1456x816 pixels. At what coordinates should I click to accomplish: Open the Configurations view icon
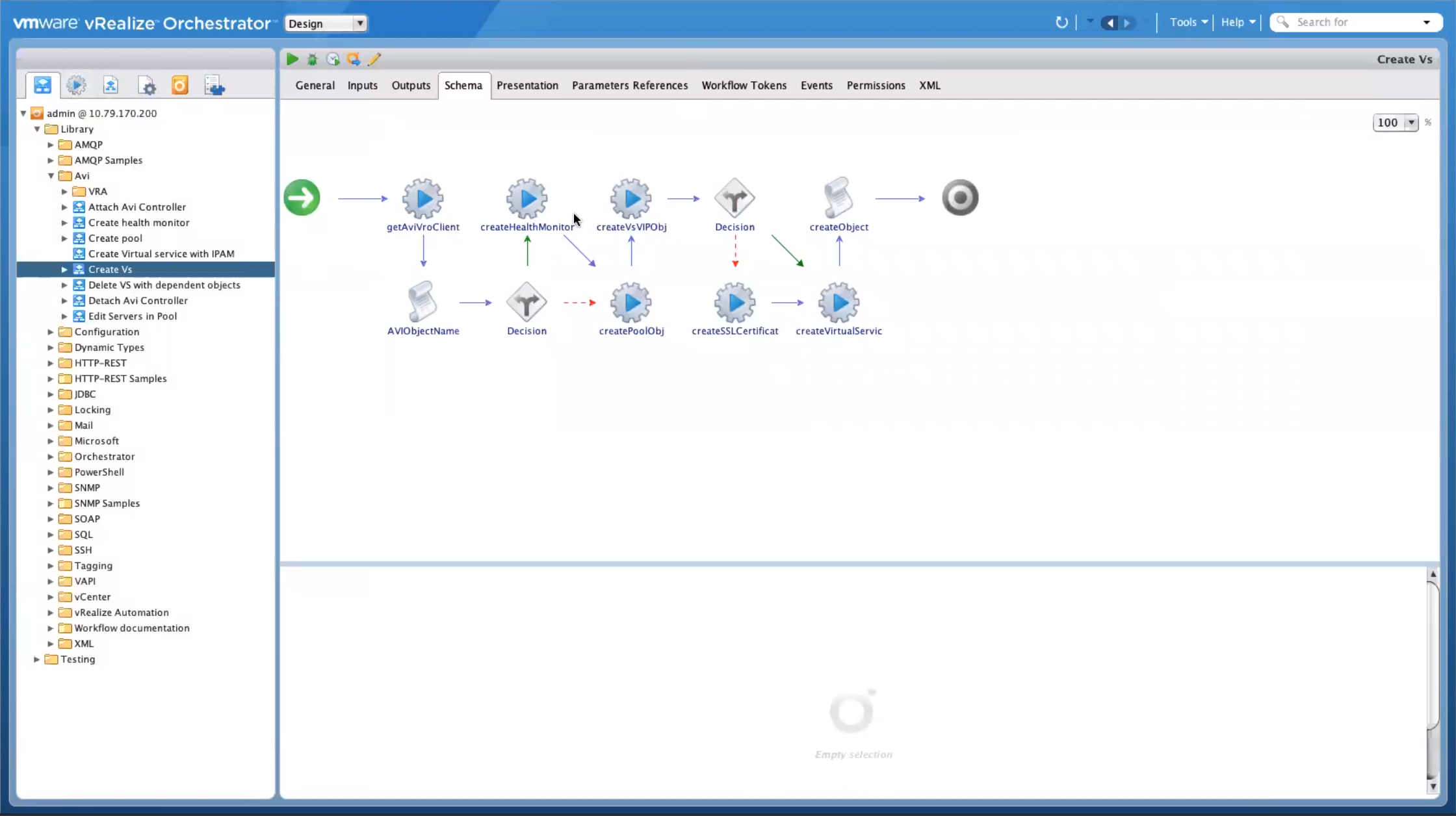(147, 85)
